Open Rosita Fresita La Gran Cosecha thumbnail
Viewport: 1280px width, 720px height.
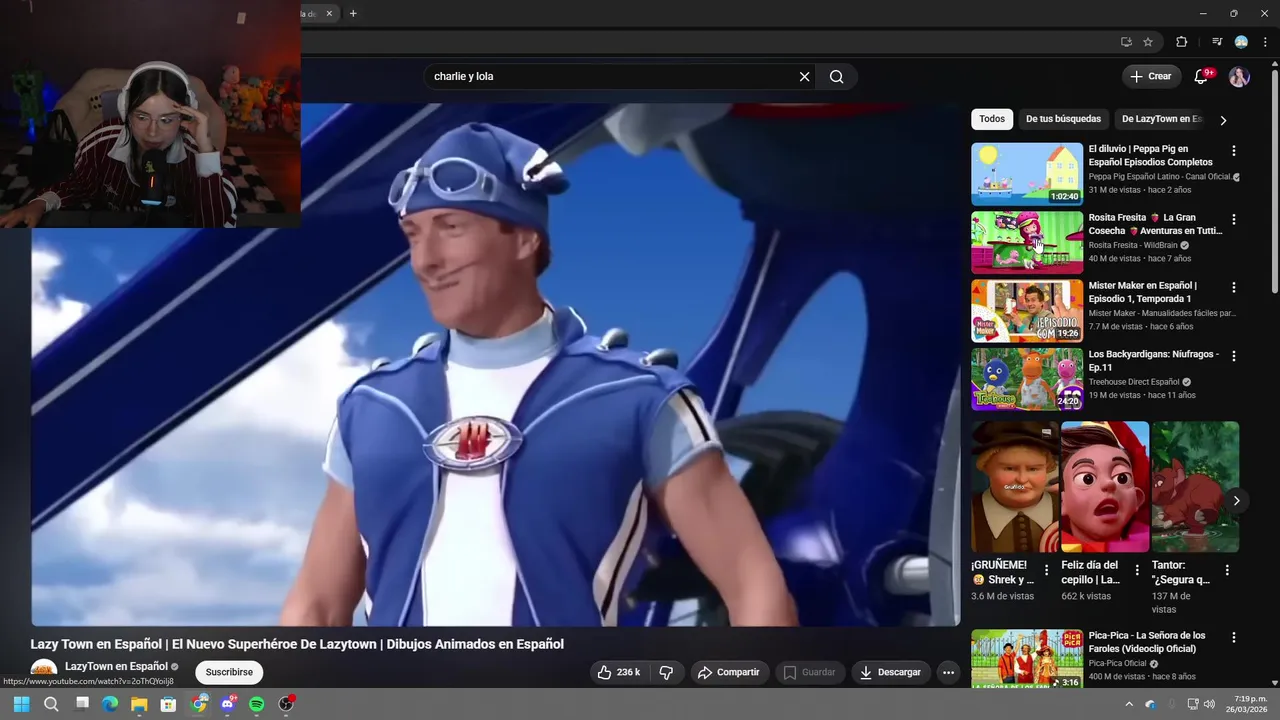coord(1027,242)
